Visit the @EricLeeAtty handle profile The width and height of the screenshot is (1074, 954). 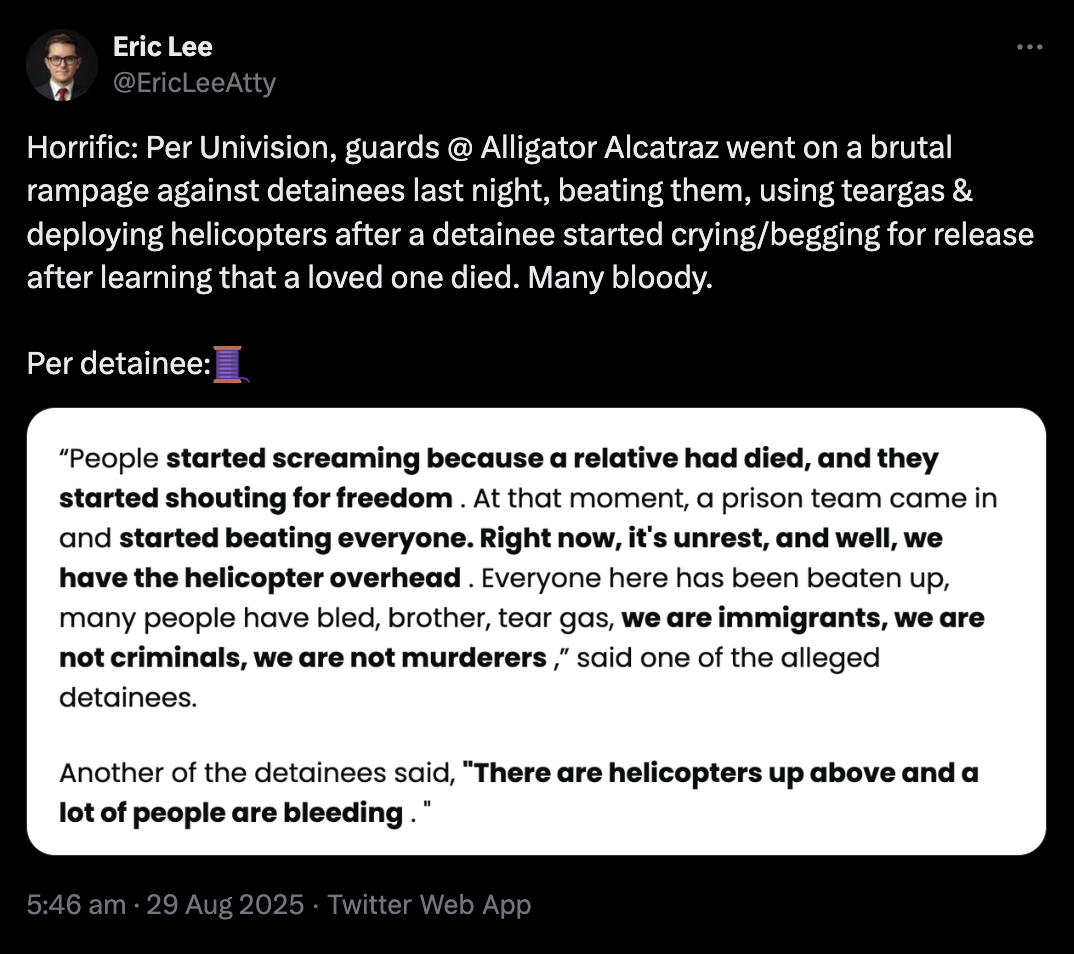(195, 83)
